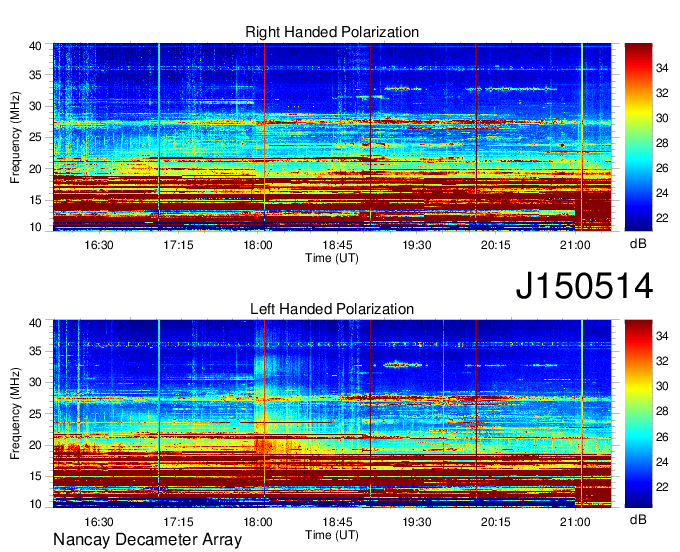Screen dimensions: 680x552
Task: Pick the 18:45 tick under left-handed plot
Action: (337, 522)
